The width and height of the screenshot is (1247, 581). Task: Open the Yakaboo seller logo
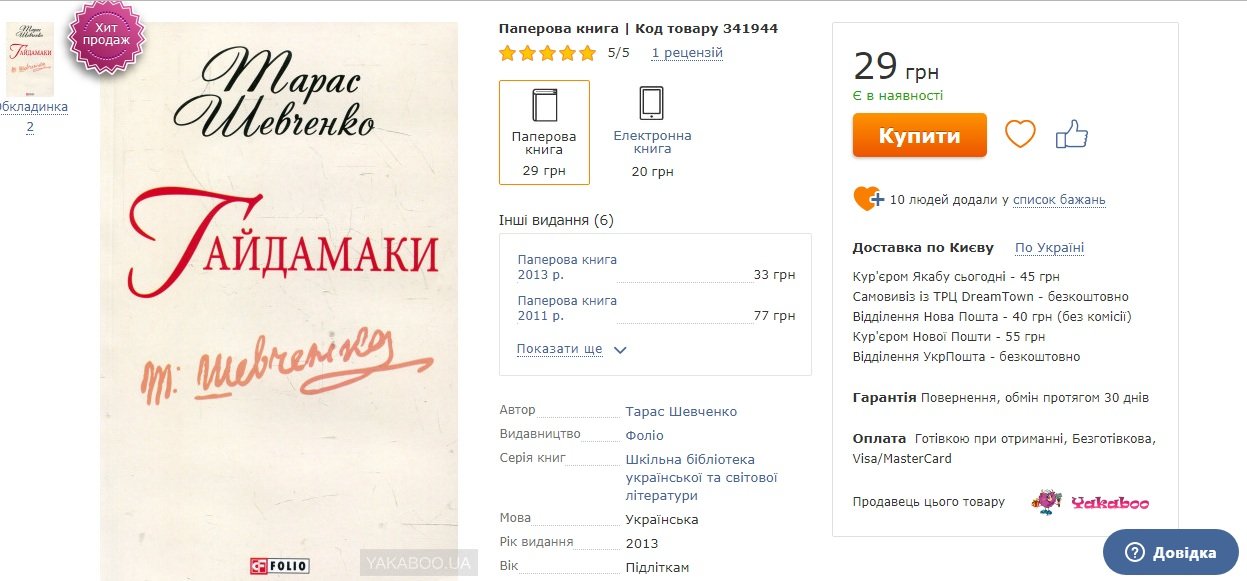click(1091, 502)
